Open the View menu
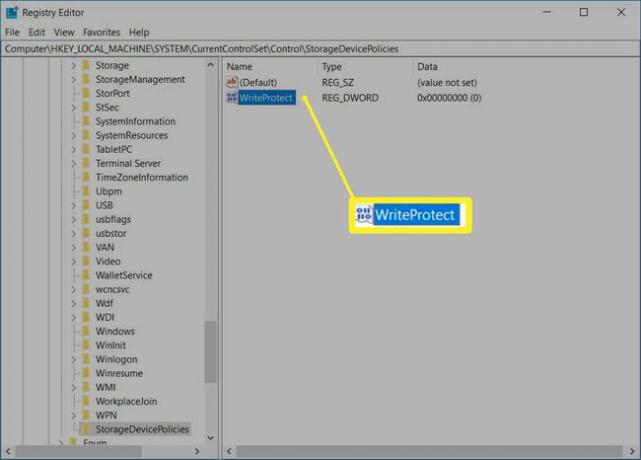 tap(64, 32)
